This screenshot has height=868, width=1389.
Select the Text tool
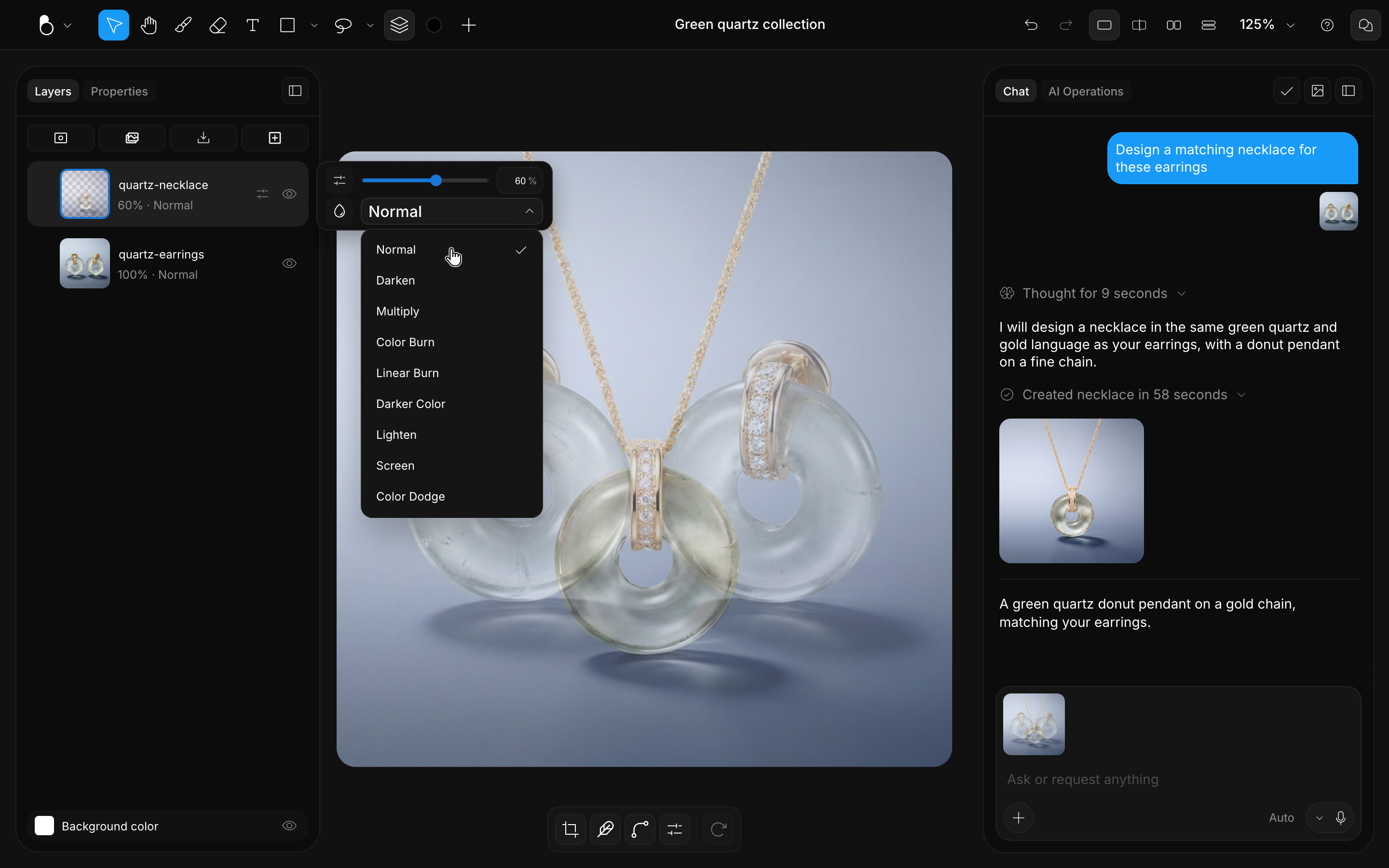click(253, 25)
